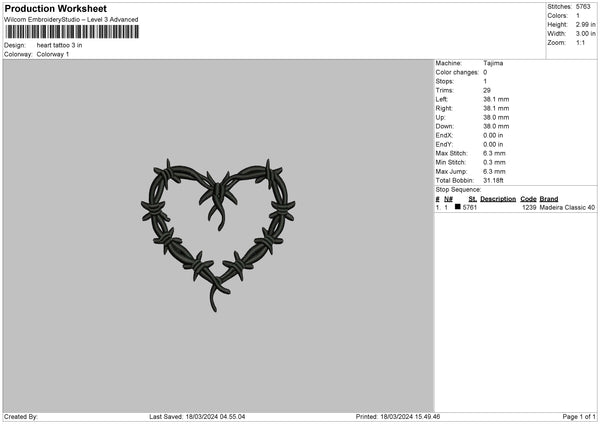Image resolution: width=600 pixels, height=424 pixels.
Task: Click the Machine value Tajima
Action: point(493,63)
